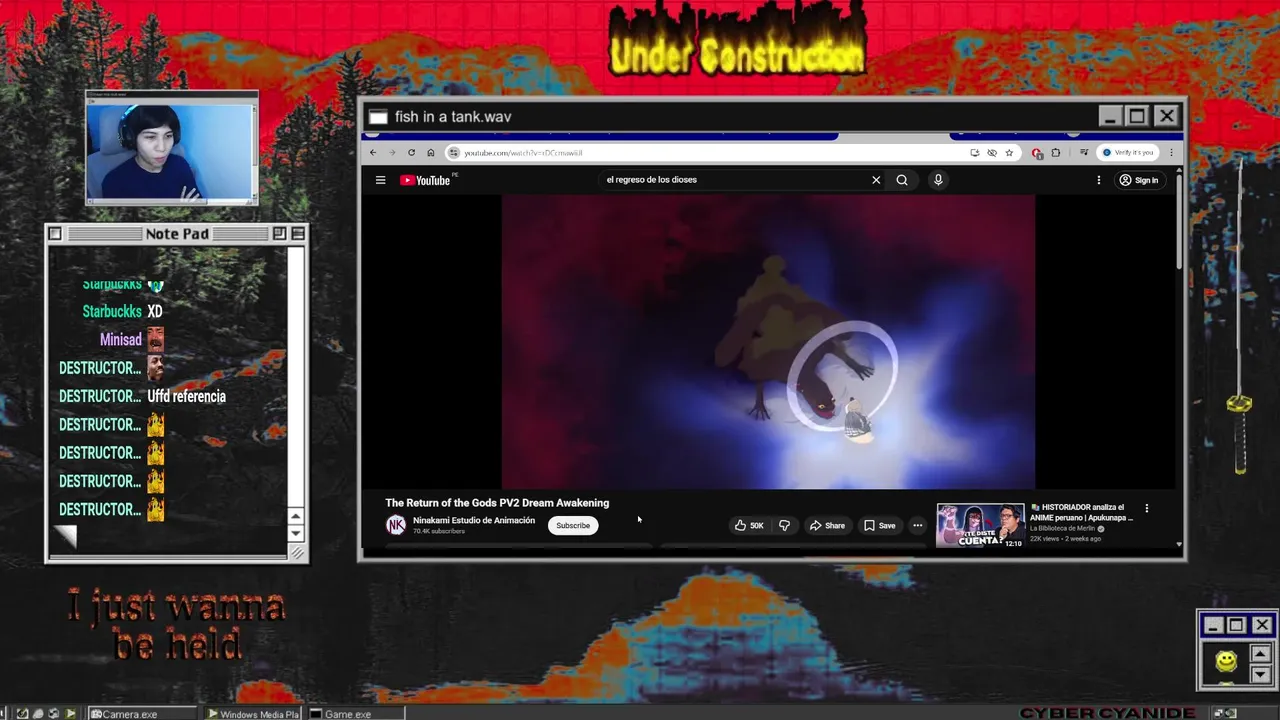Click the page scrollbar down arrow
The width and height of the screenshot is (1280, 720).
[x=1179, y=545]
